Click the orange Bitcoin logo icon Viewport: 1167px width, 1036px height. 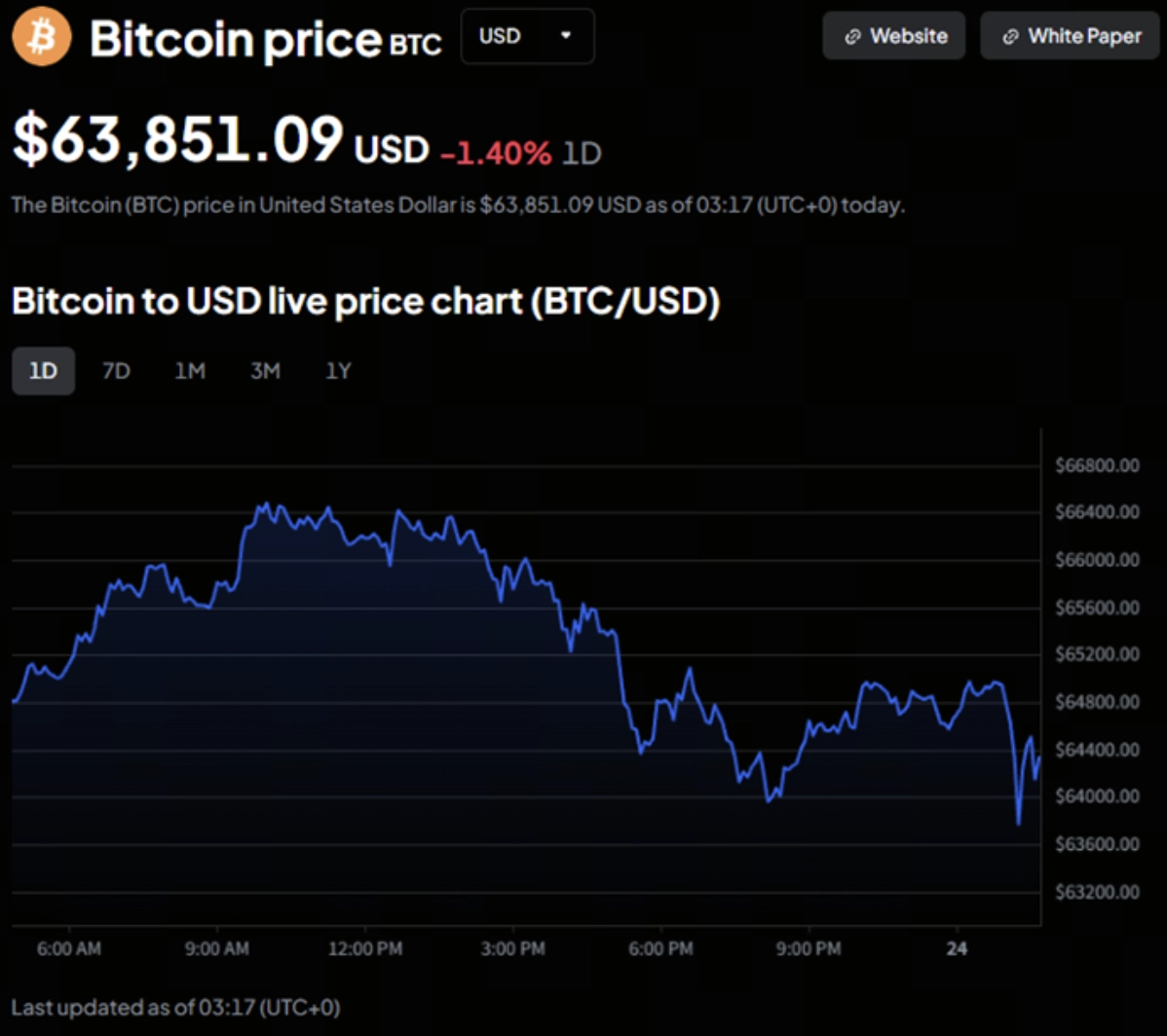(42, 37)
